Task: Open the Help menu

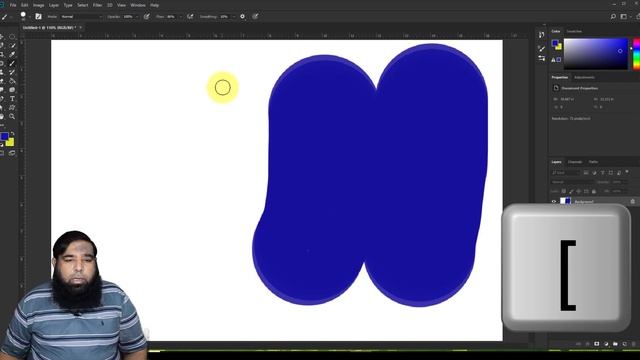Action: tap(154, 5)
